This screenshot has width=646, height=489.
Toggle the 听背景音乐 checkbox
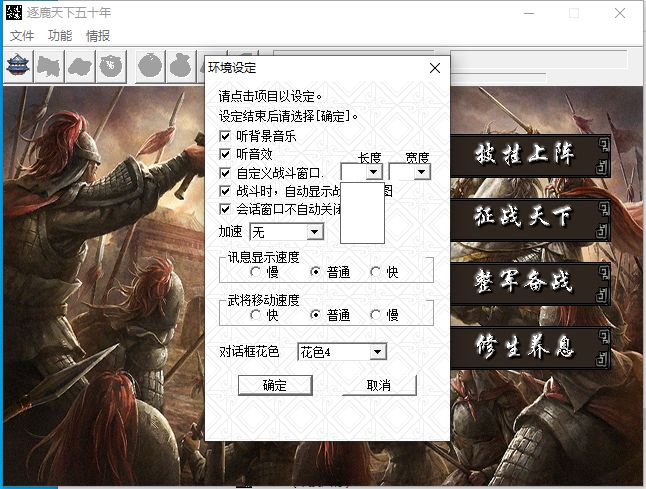tap(225, 135)
